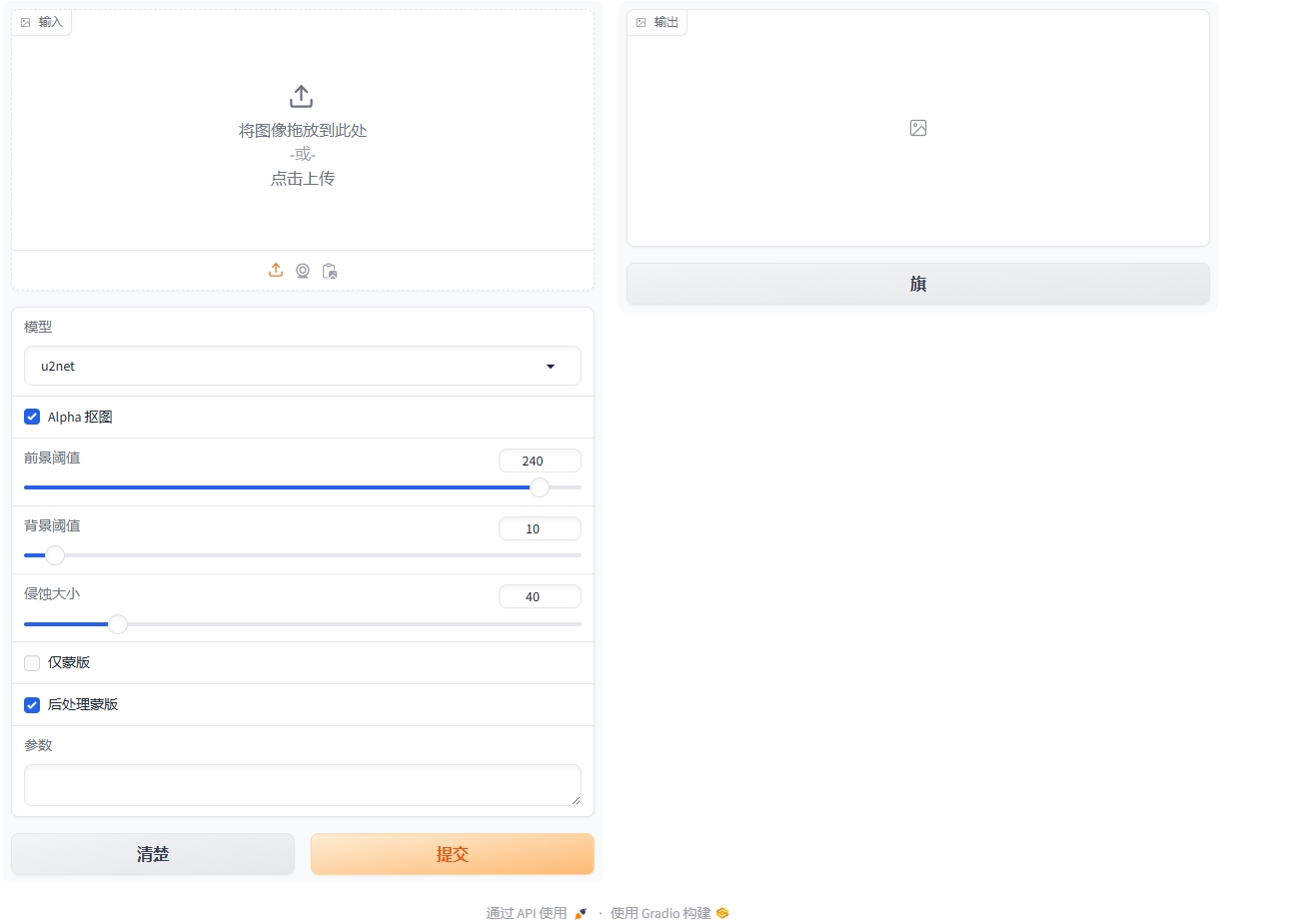Click the upload arrow icon in drop area
The width and height of the screenshot is (1290, 924).
point(301,97)
